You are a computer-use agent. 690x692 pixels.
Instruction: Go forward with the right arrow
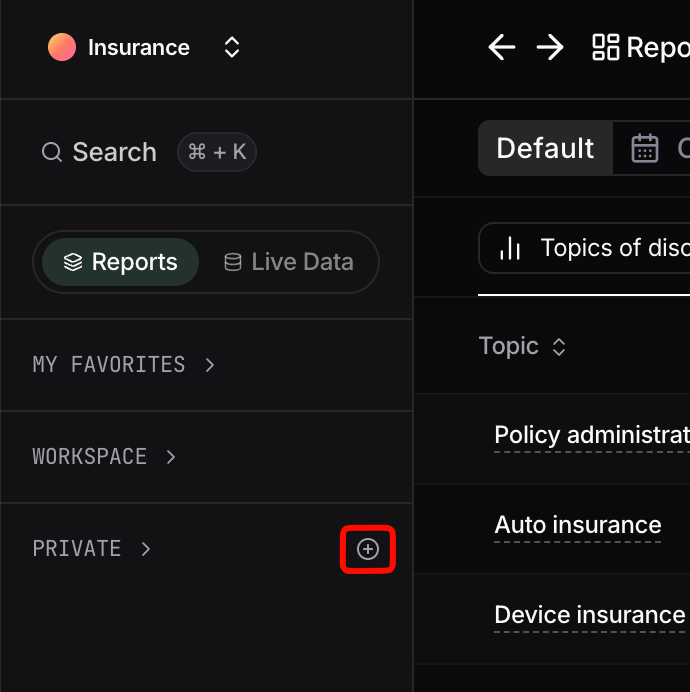tap(550, 47)
